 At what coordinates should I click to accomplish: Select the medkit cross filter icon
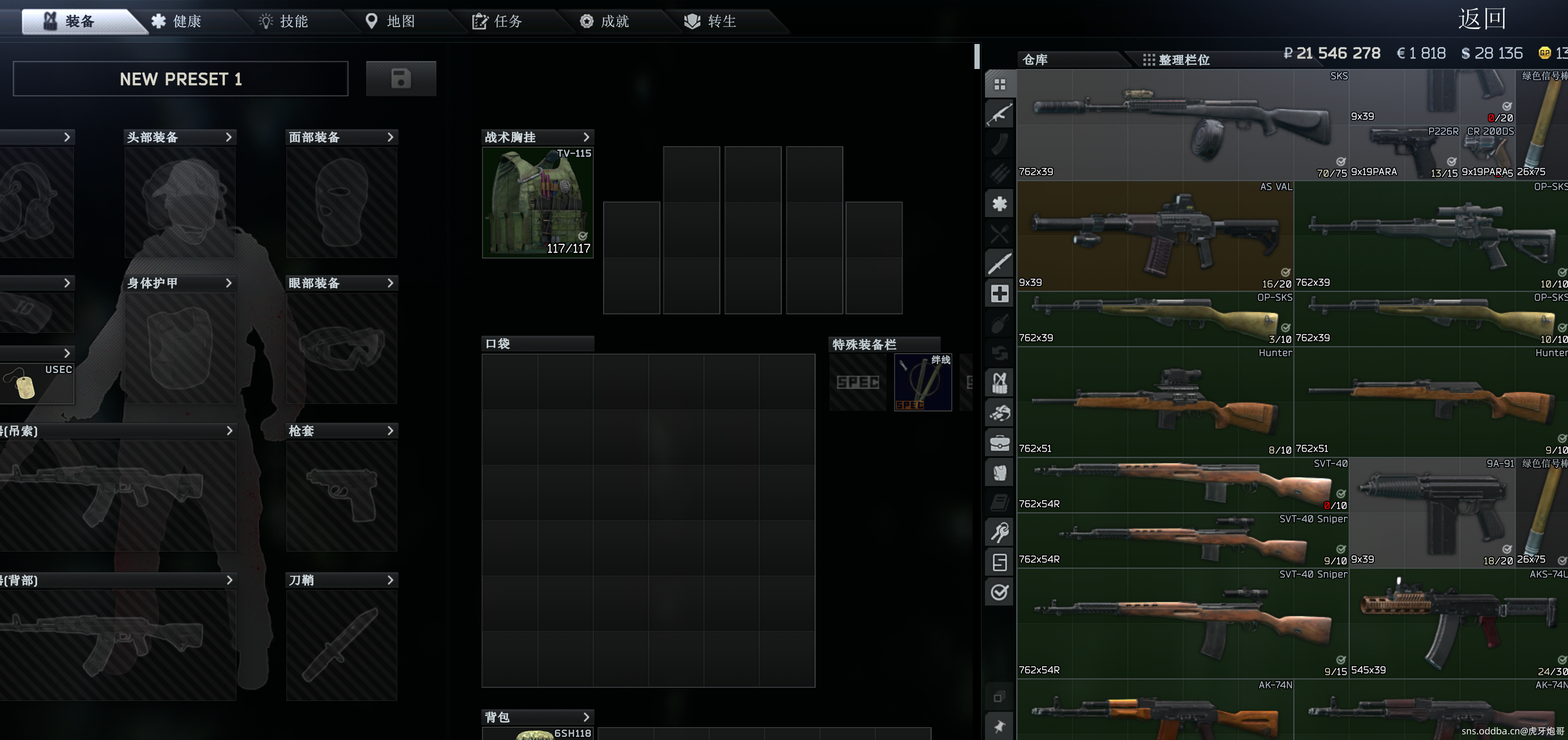pos(999,293)
